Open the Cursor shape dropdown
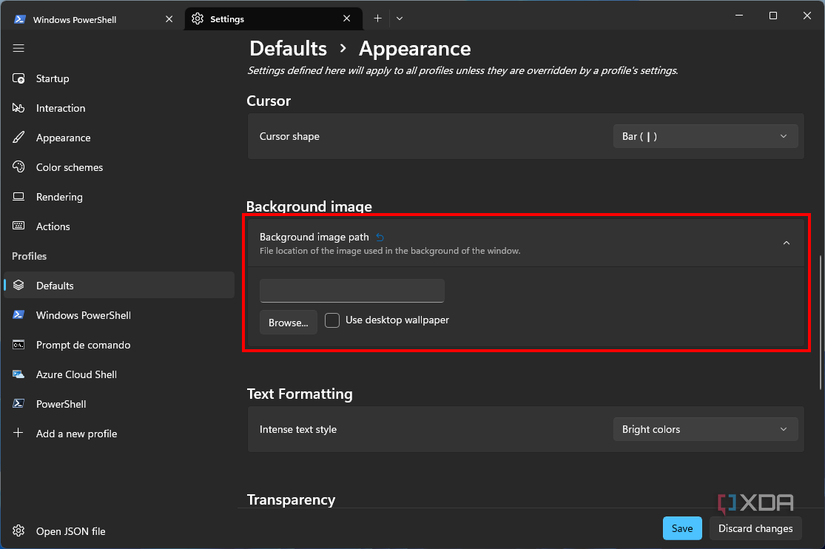825x549 pixels. click(x=705, y=137)
